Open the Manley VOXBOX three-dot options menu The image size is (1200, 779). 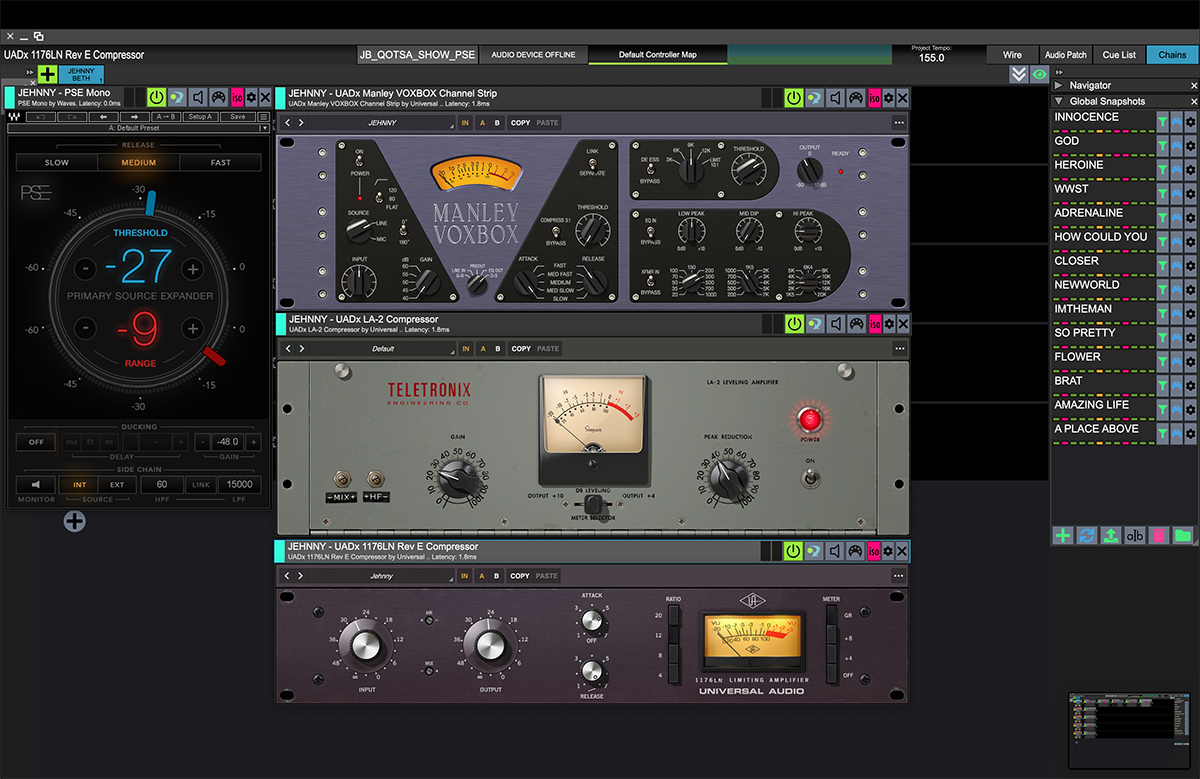point(898,123)
